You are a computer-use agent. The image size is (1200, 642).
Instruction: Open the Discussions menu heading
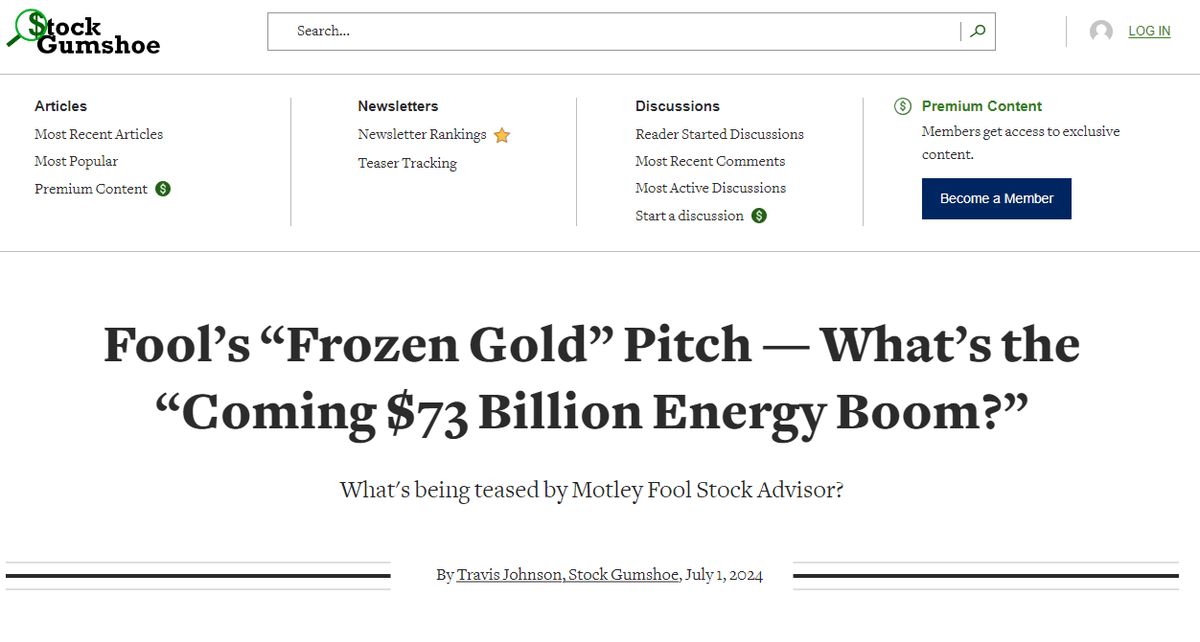pos(677,106)
